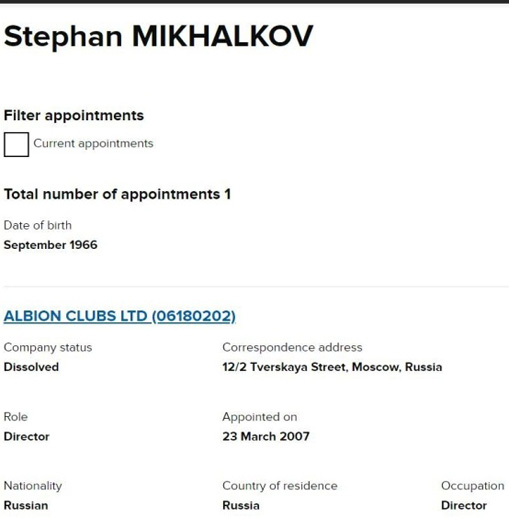
Task: Tick the Current appointments checkbox
Action: (16, 144)
